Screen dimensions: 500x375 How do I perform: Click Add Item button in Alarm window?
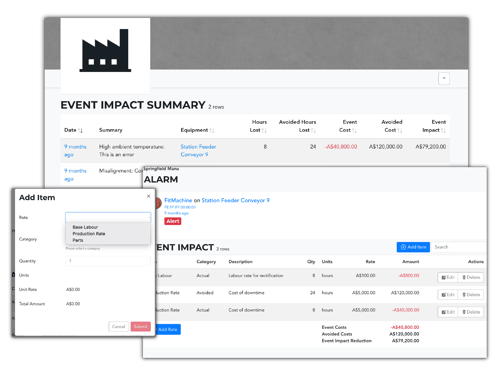click(413, 247)
